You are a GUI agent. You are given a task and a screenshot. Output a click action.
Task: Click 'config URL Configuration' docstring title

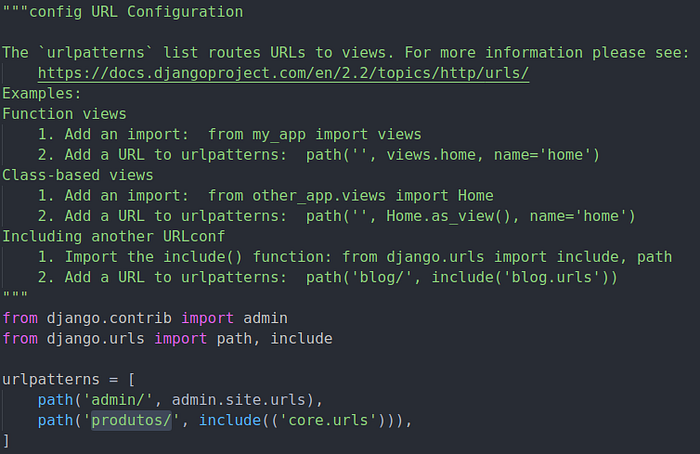pos(136,12)
